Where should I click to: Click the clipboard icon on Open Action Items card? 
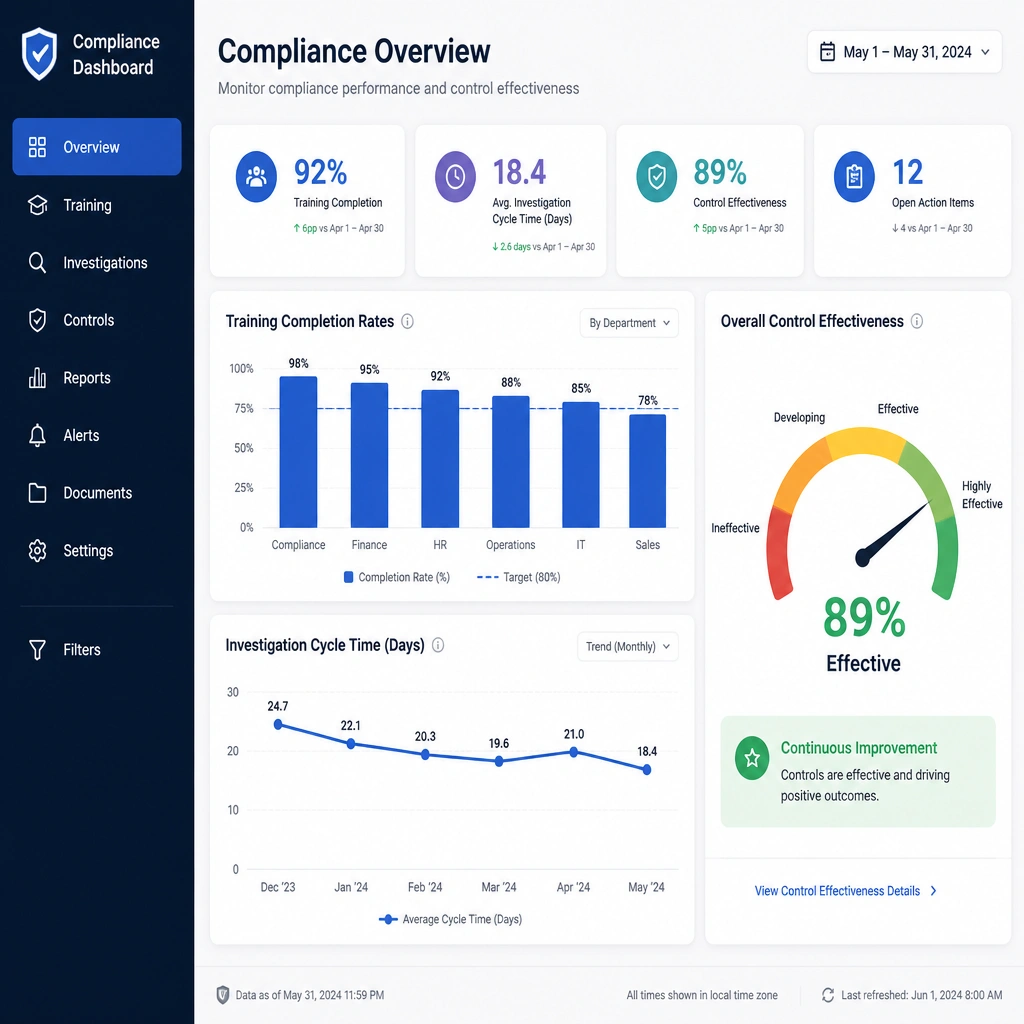coord(854,176)
